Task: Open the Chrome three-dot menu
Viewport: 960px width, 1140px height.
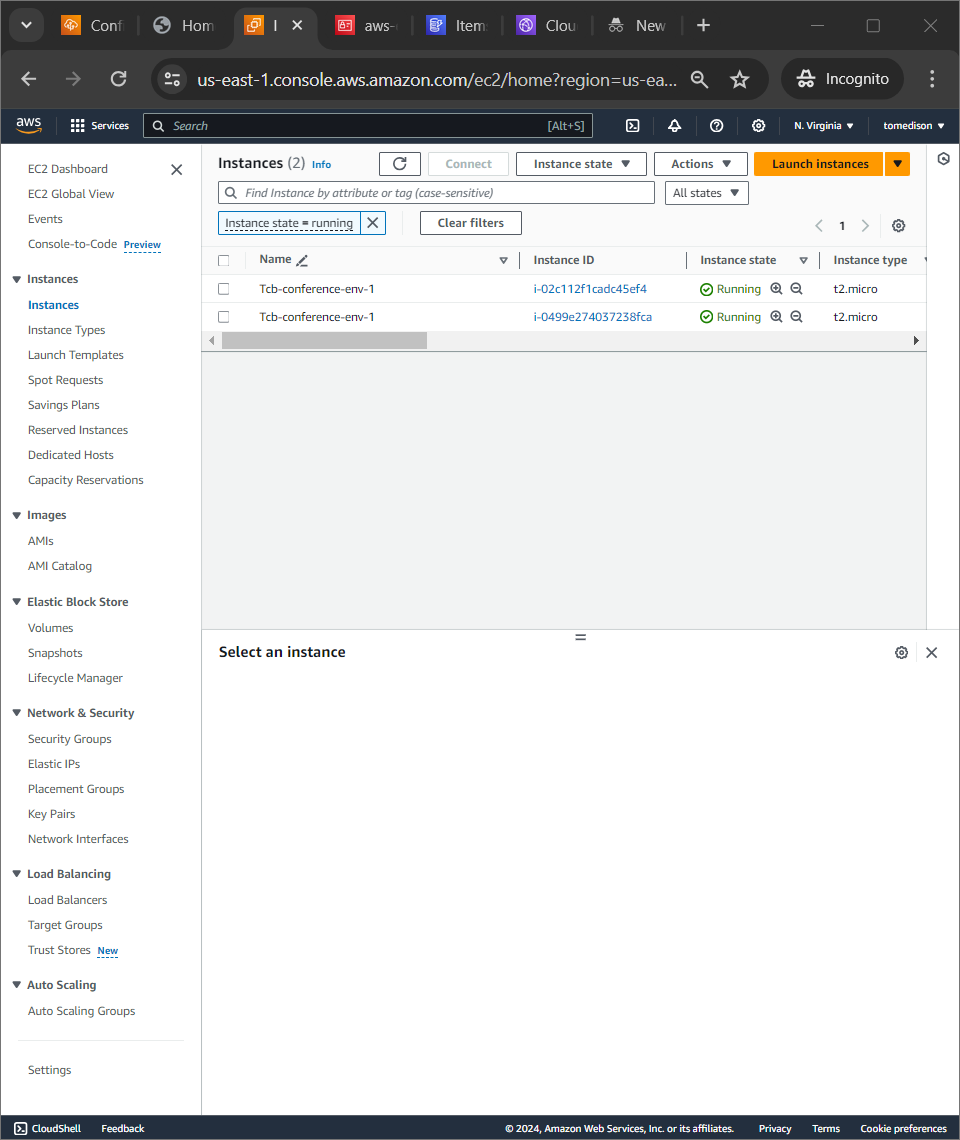Action: click(x=932, y=79)
